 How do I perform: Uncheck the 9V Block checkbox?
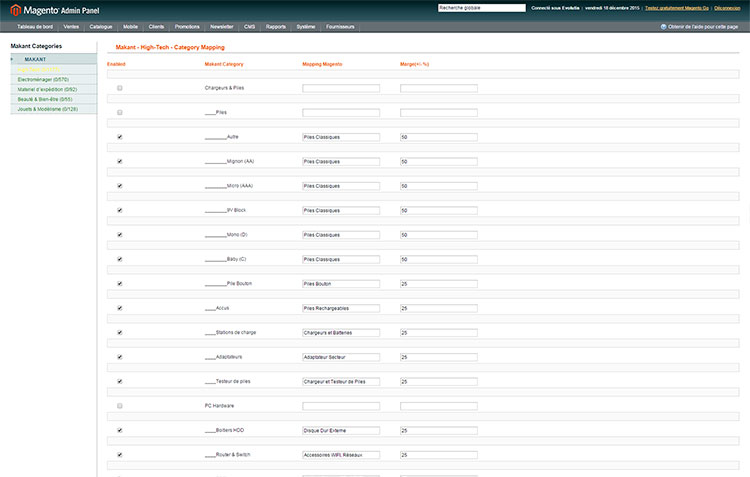tap(120, 210)
